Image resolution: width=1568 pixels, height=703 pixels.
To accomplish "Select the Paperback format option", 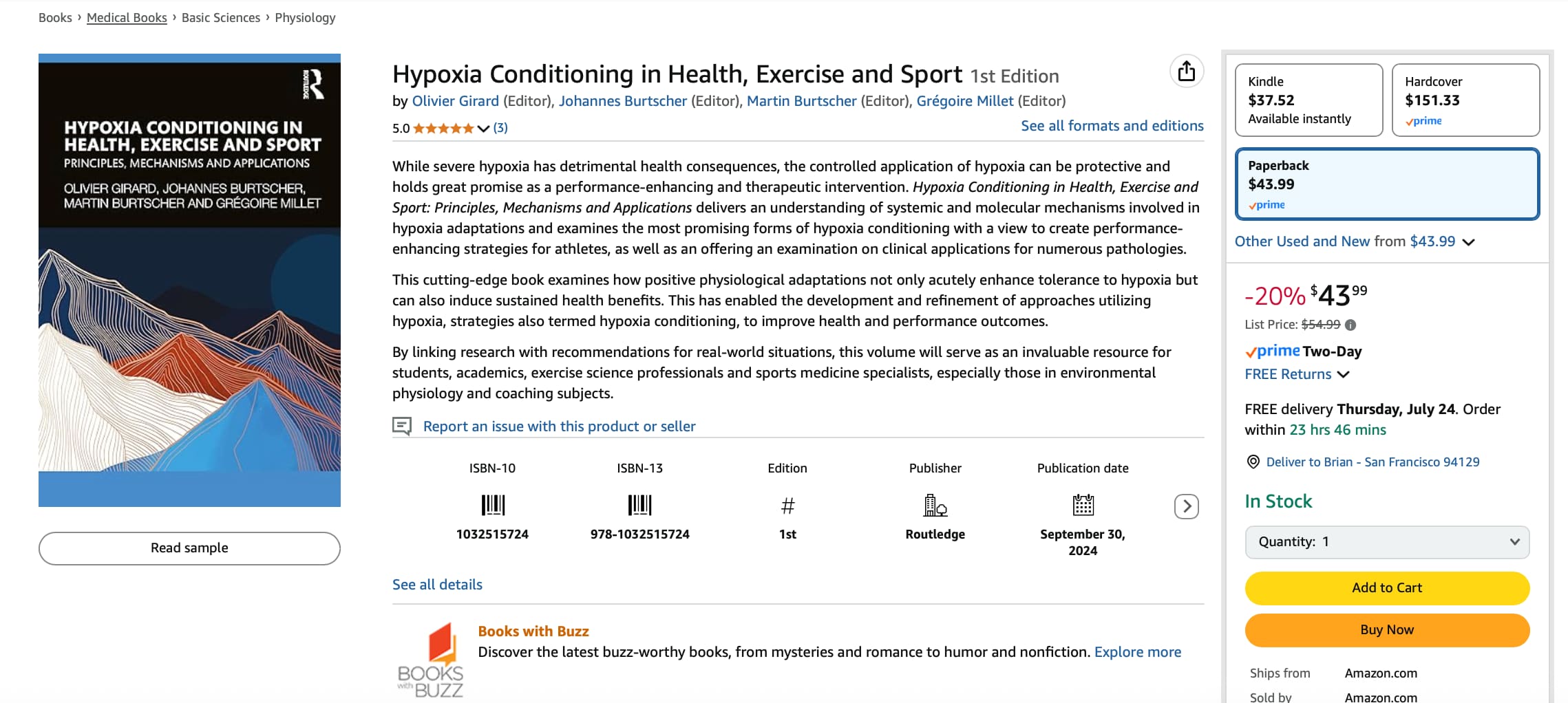I will (x=1387, y=184).
